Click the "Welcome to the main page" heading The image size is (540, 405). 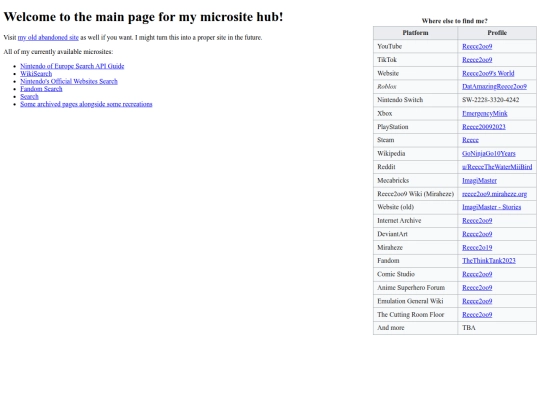point(143,17)
